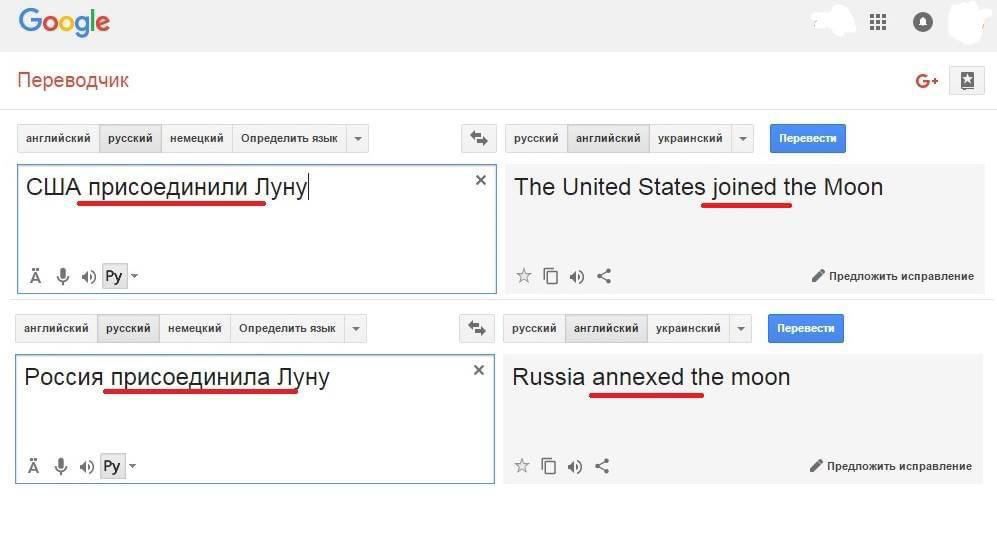Toggle Ру keyboard in top input box
This screenshot has width=997, height=541.
coord(114,276)
